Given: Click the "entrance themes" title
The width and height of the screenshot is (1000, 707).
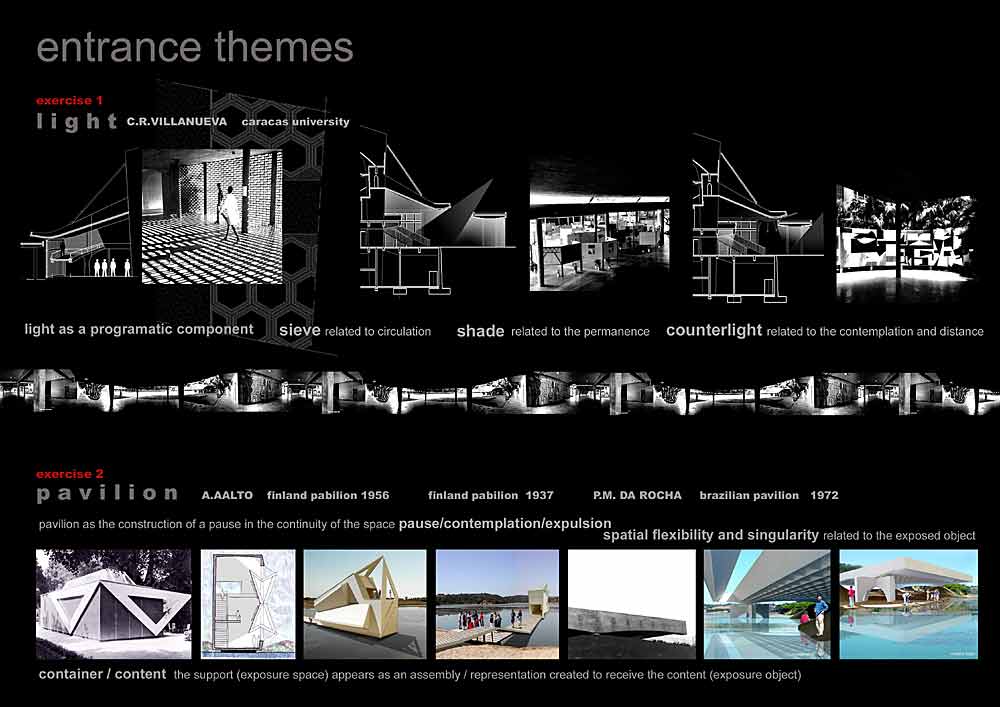Looking at the screenshot, I should pyautogui.click(x=195, y=48).
